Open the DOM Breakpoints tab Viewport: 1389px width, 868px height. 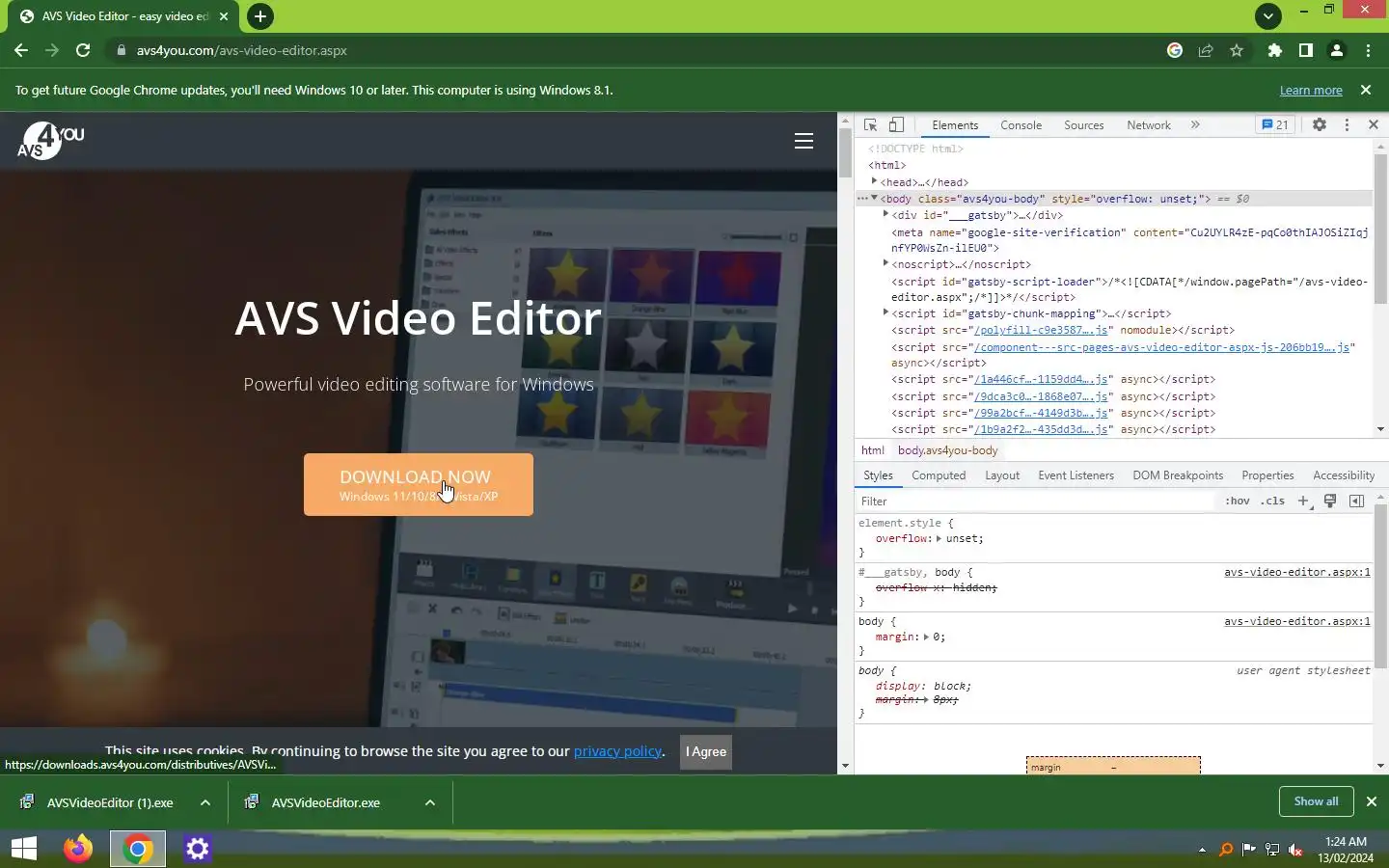point(1178,475)
